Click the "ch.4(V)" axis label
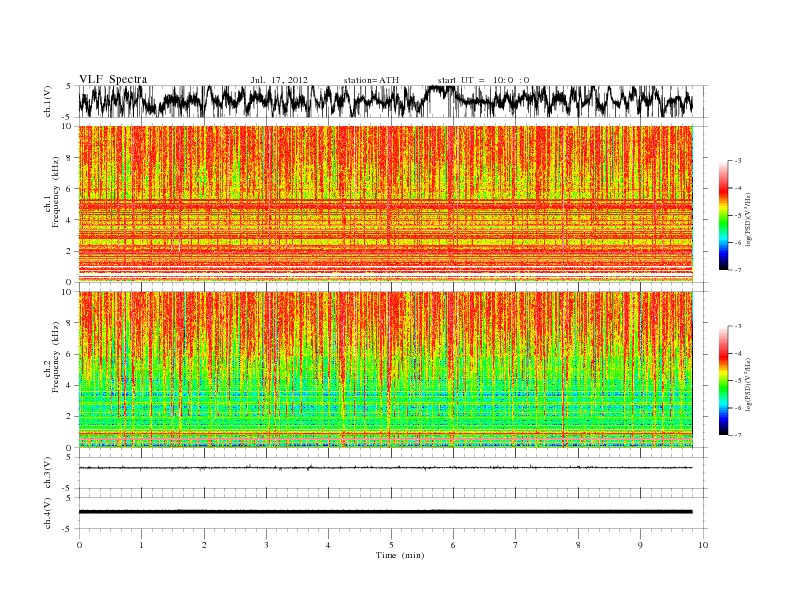Screen dimensions: 792x612 [48, 513]
